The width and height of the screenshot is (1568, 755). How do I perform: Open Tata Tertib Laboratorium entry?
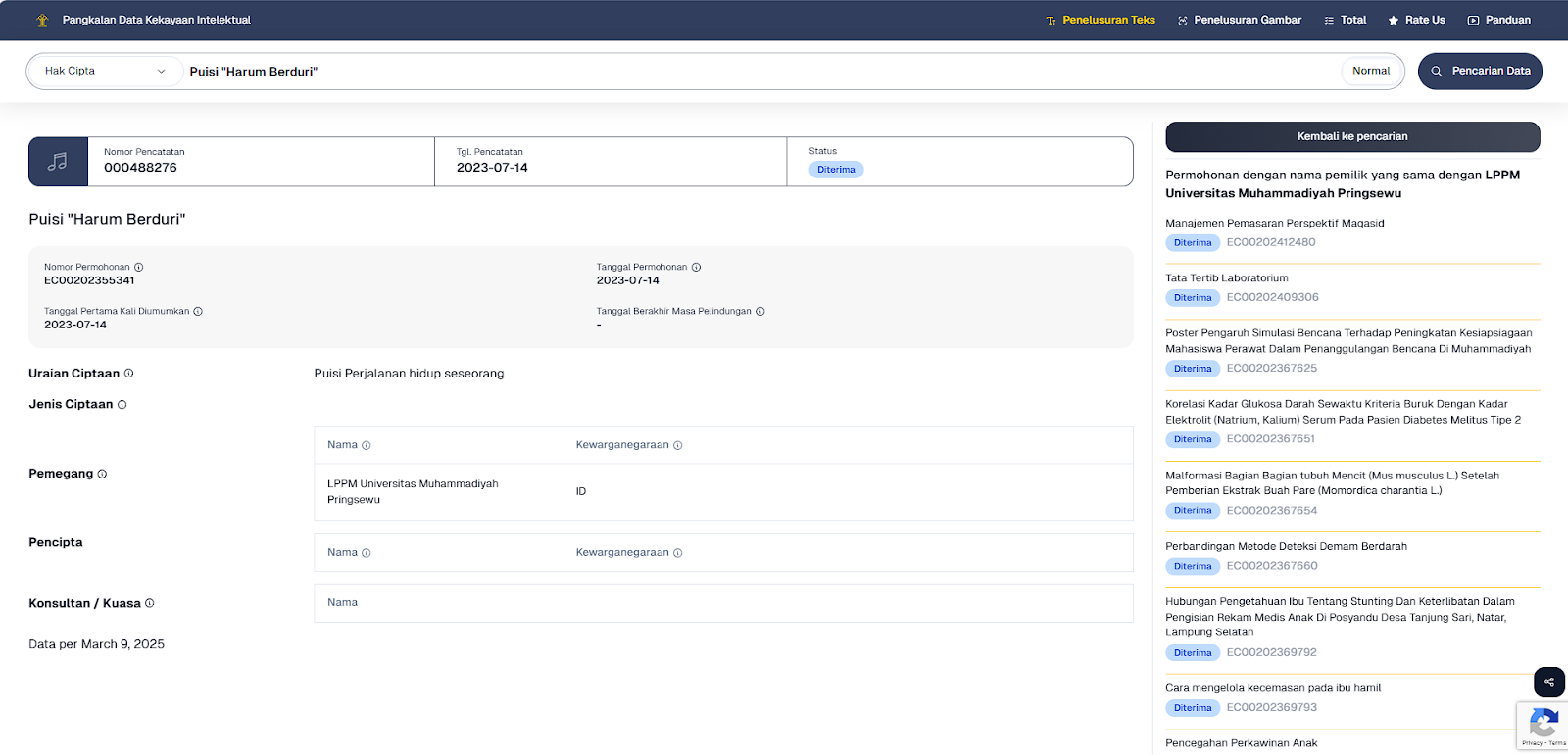(x=1227, y=277)
